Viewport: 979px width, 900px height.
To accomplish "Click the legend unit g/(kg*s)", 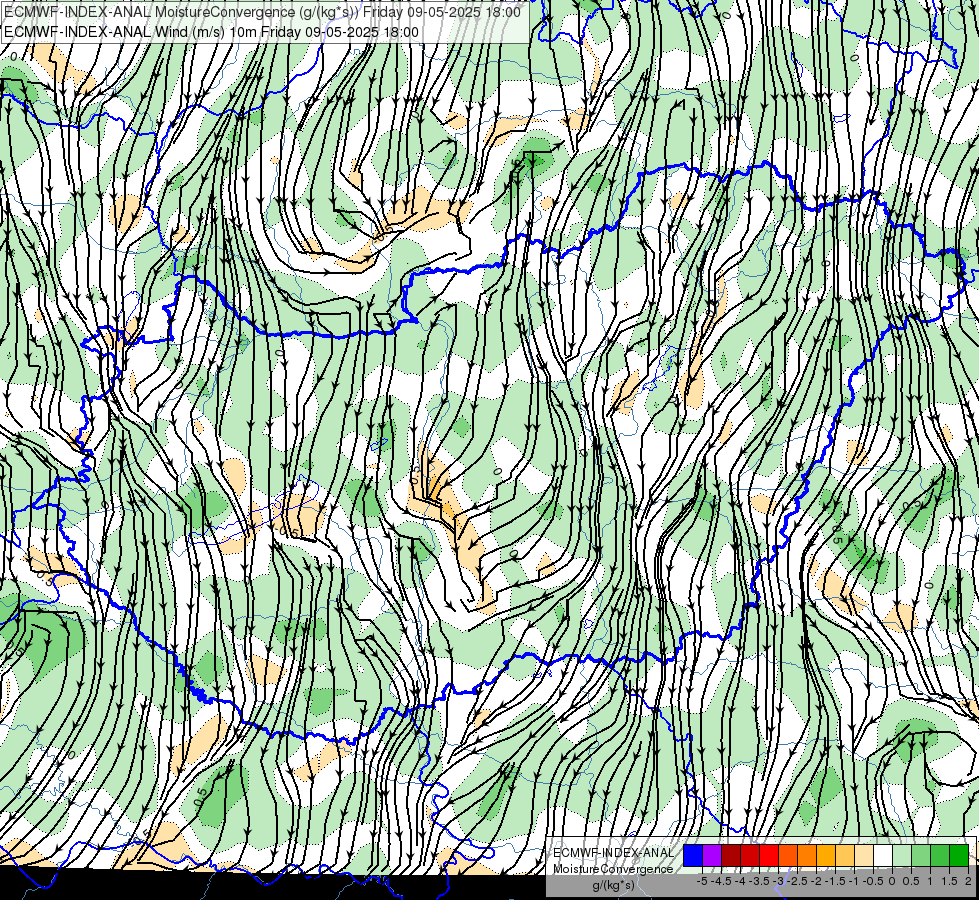I will point(614,885).
